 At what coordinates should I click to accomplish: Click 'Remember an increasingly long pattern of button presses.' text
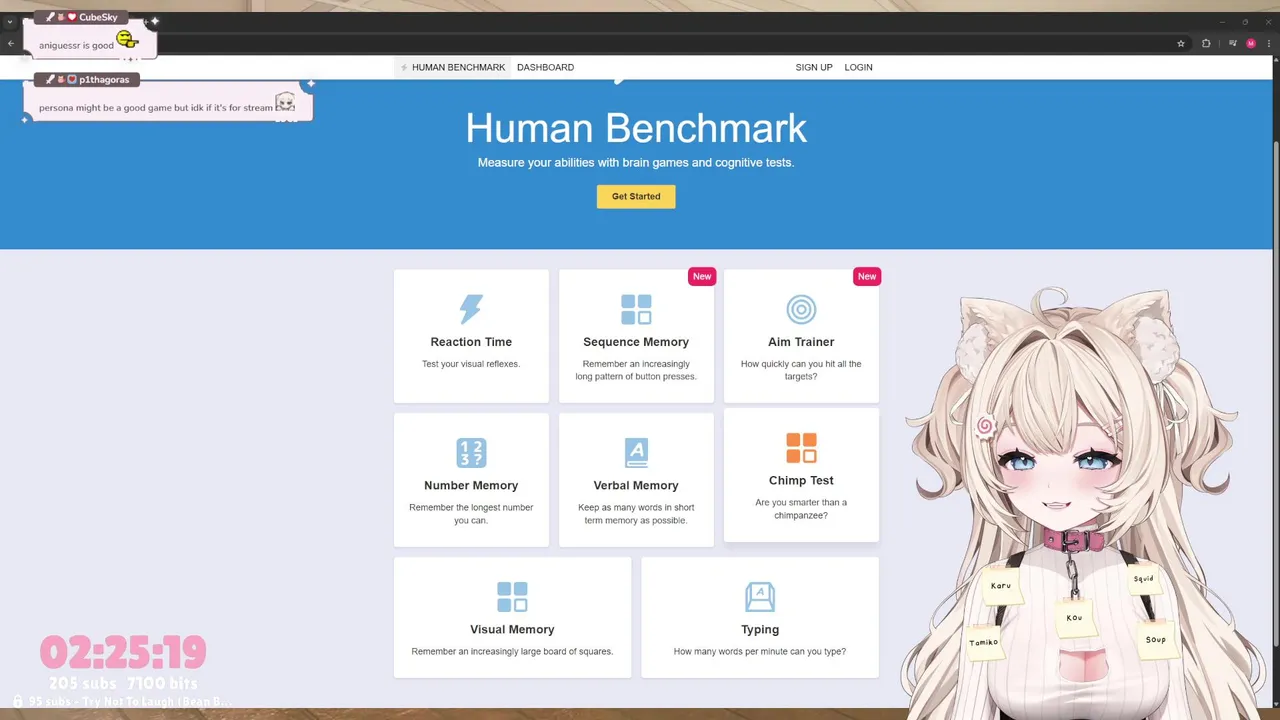[636, 370]
